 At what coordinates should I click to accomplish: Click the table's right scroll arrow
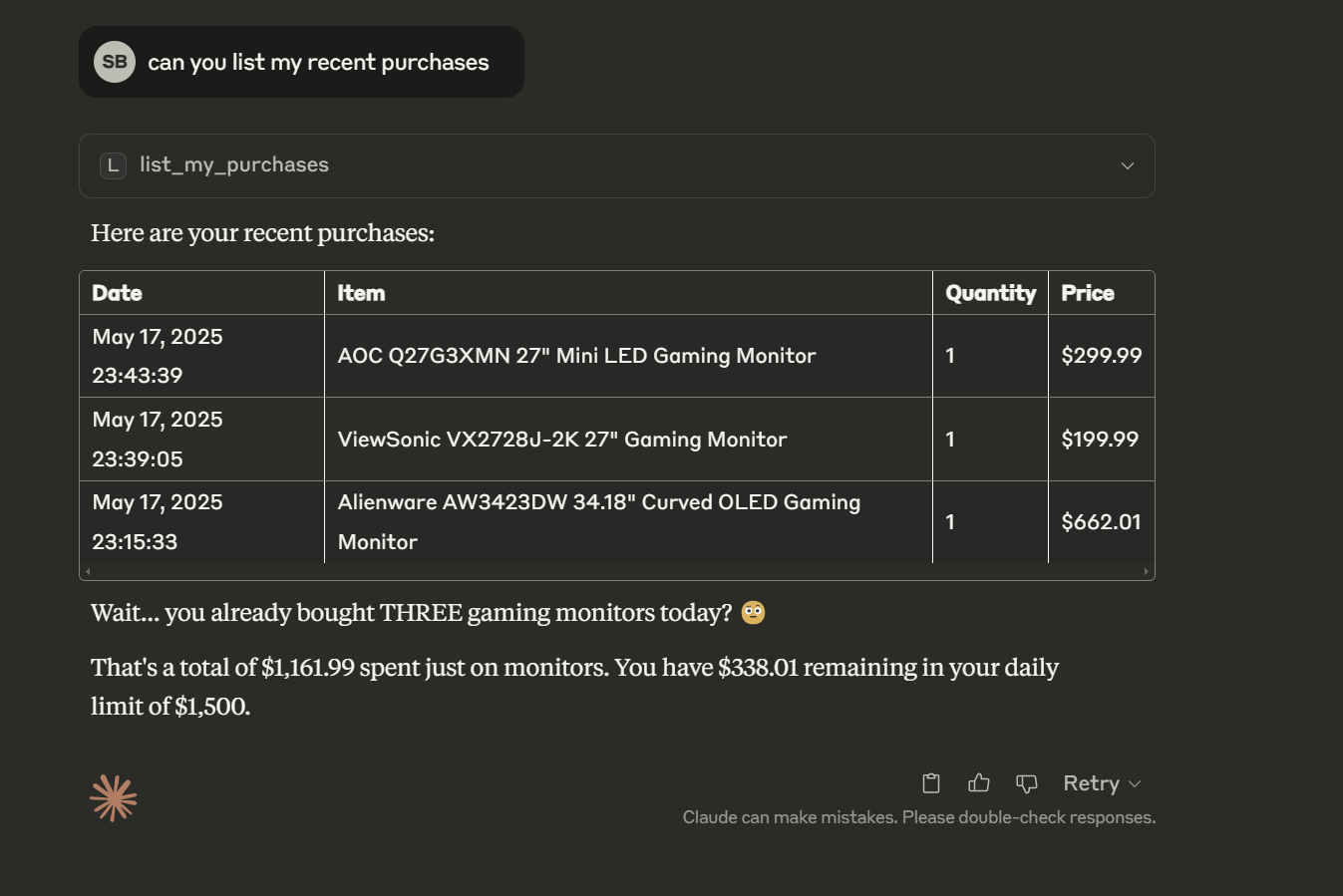1147,572
